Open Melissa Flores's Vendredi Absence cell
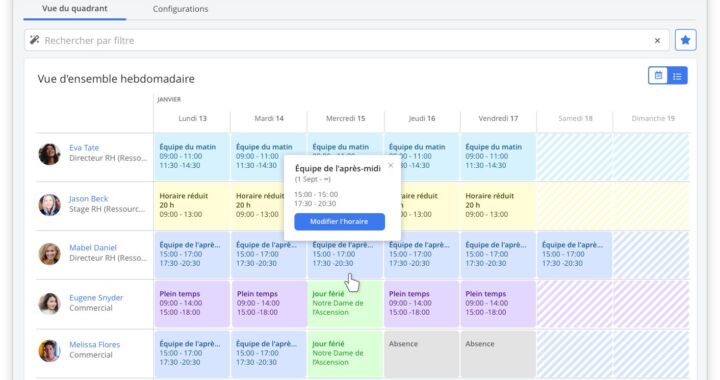720x380 pixels. click(498, 354)
